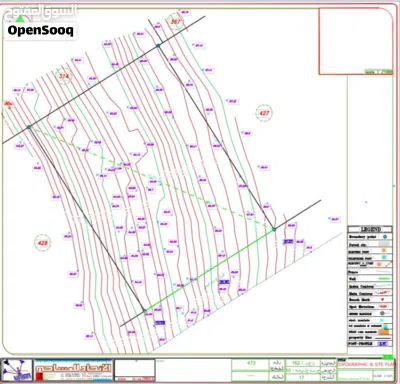Click the solid green wall line on the plan
This screenshot has height=384, width=400.
click(x=209, y=270)
